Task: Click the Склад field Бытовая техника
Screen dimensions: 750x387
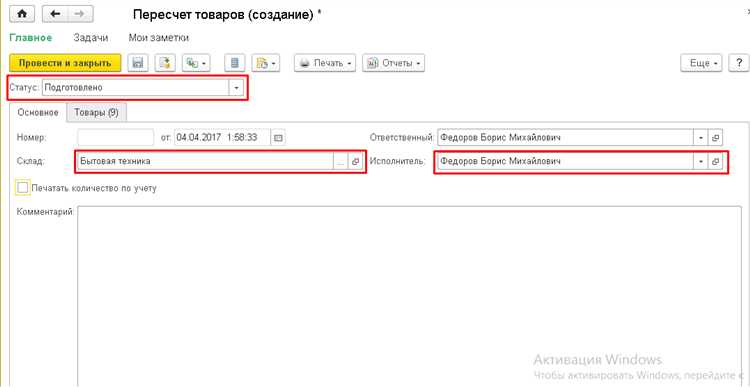Action: (205, 162)
